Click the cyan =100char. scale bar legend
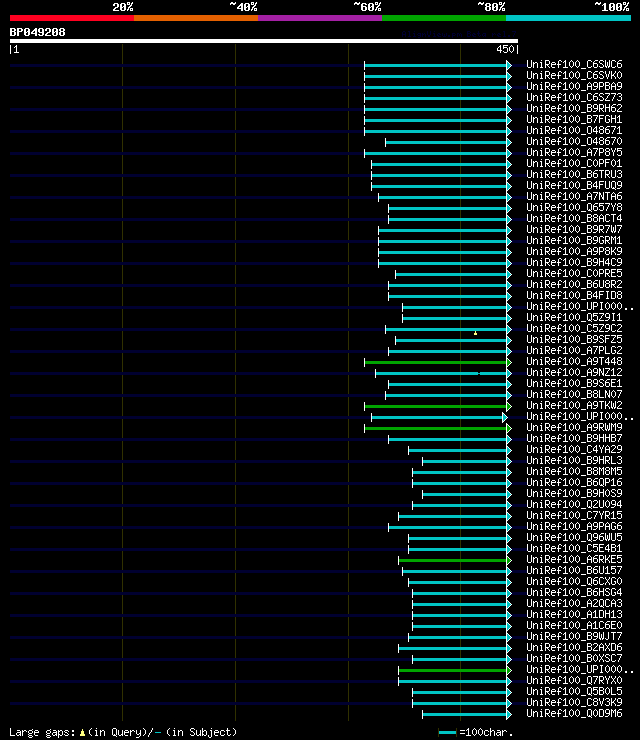 click(x=447, y=732)
